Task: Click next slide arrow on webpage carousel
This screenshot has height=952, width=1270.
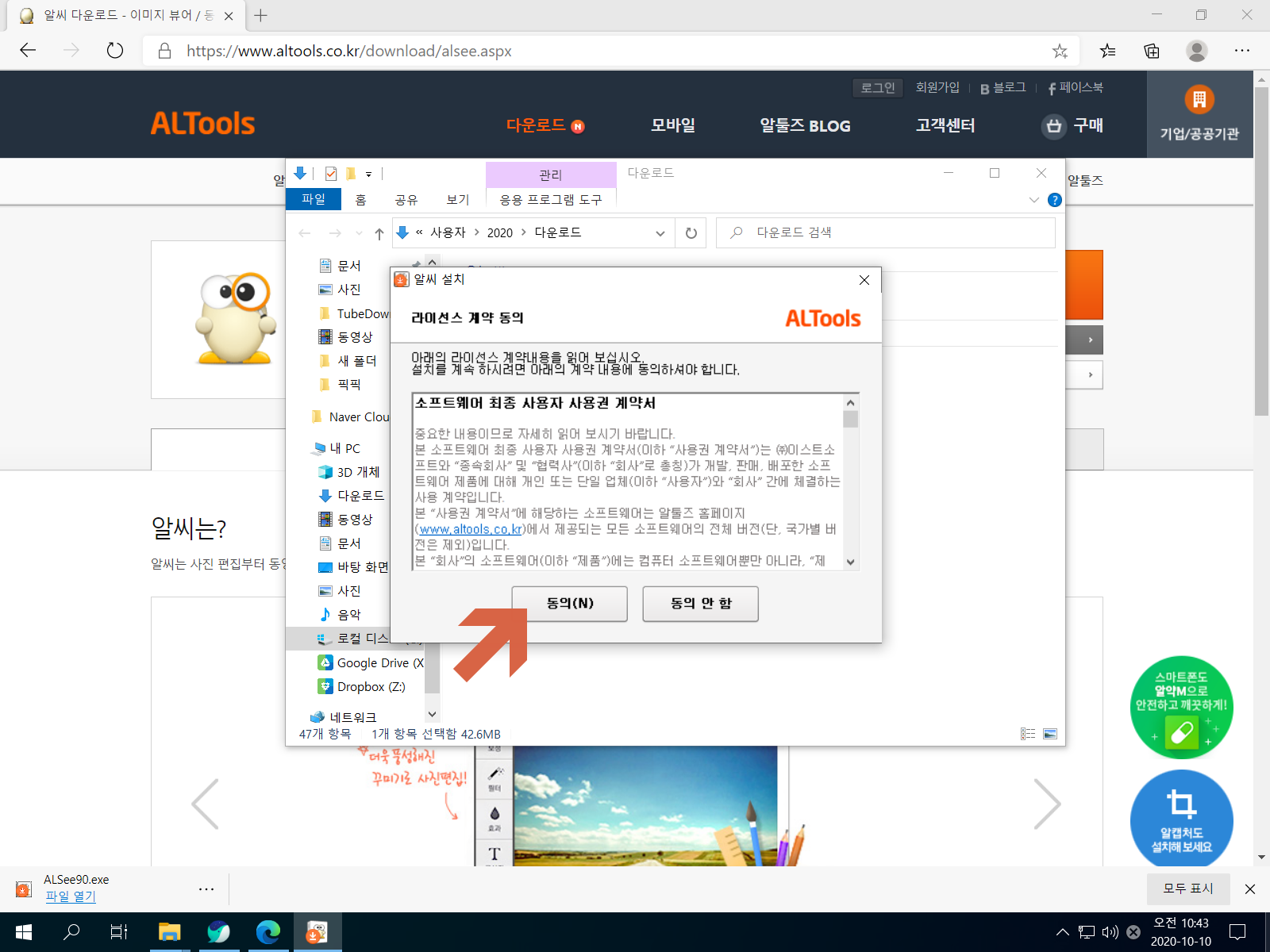Action: tap(1047, 804)
